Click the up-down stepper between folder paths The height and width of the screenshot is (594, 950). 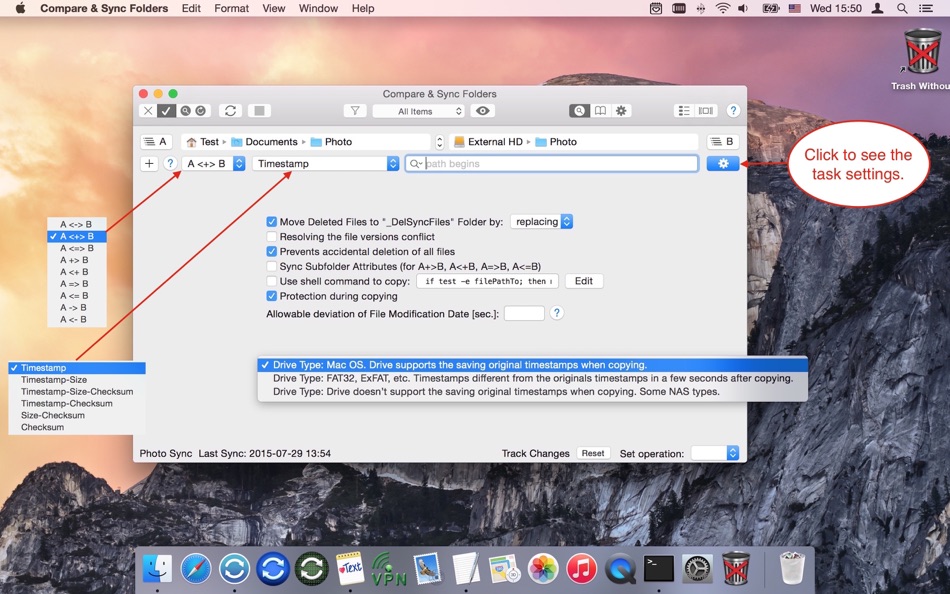(439, 142)
